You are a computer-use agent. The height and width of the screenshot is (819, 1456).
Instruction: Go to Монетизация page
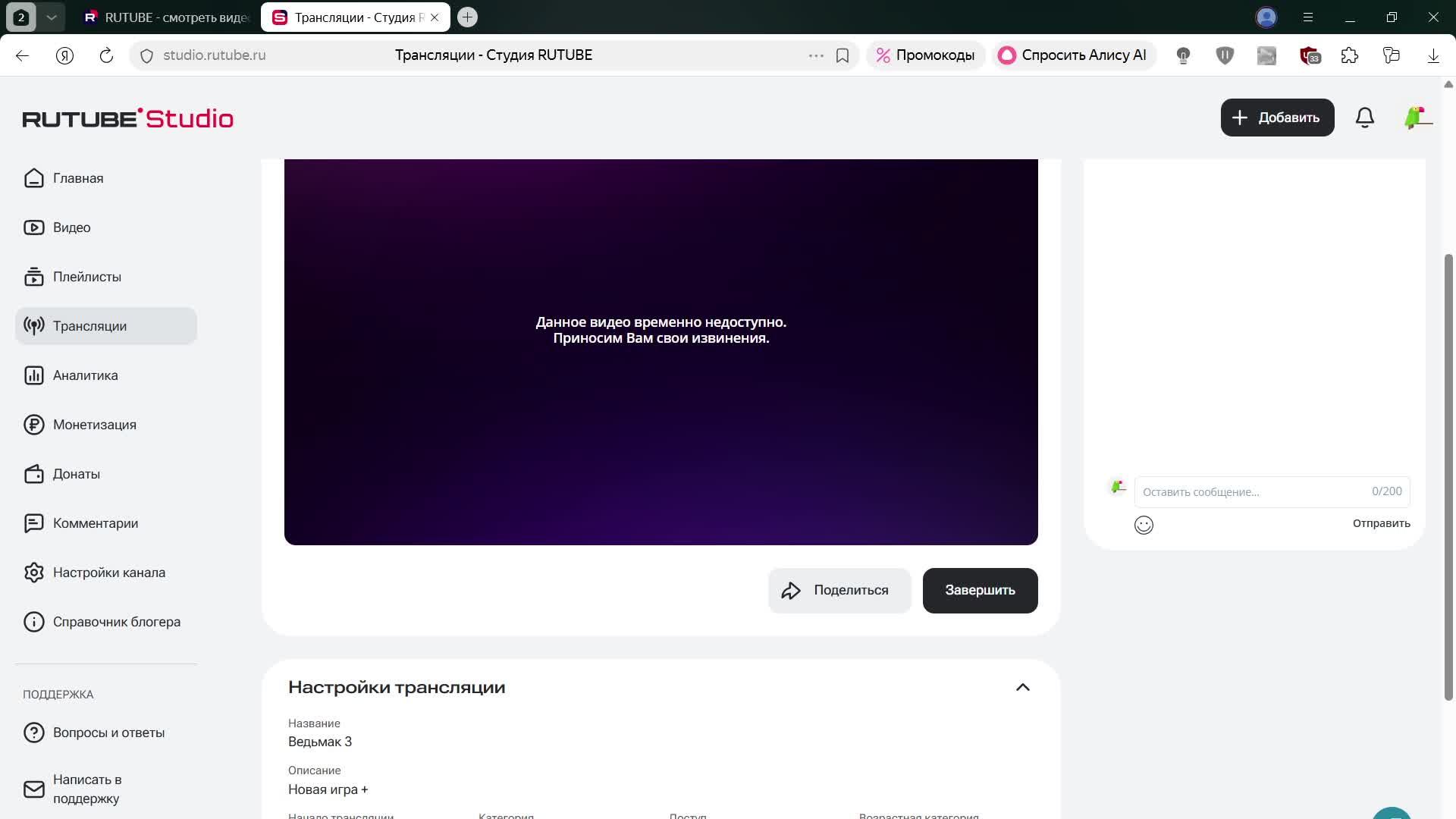(94, 425)
